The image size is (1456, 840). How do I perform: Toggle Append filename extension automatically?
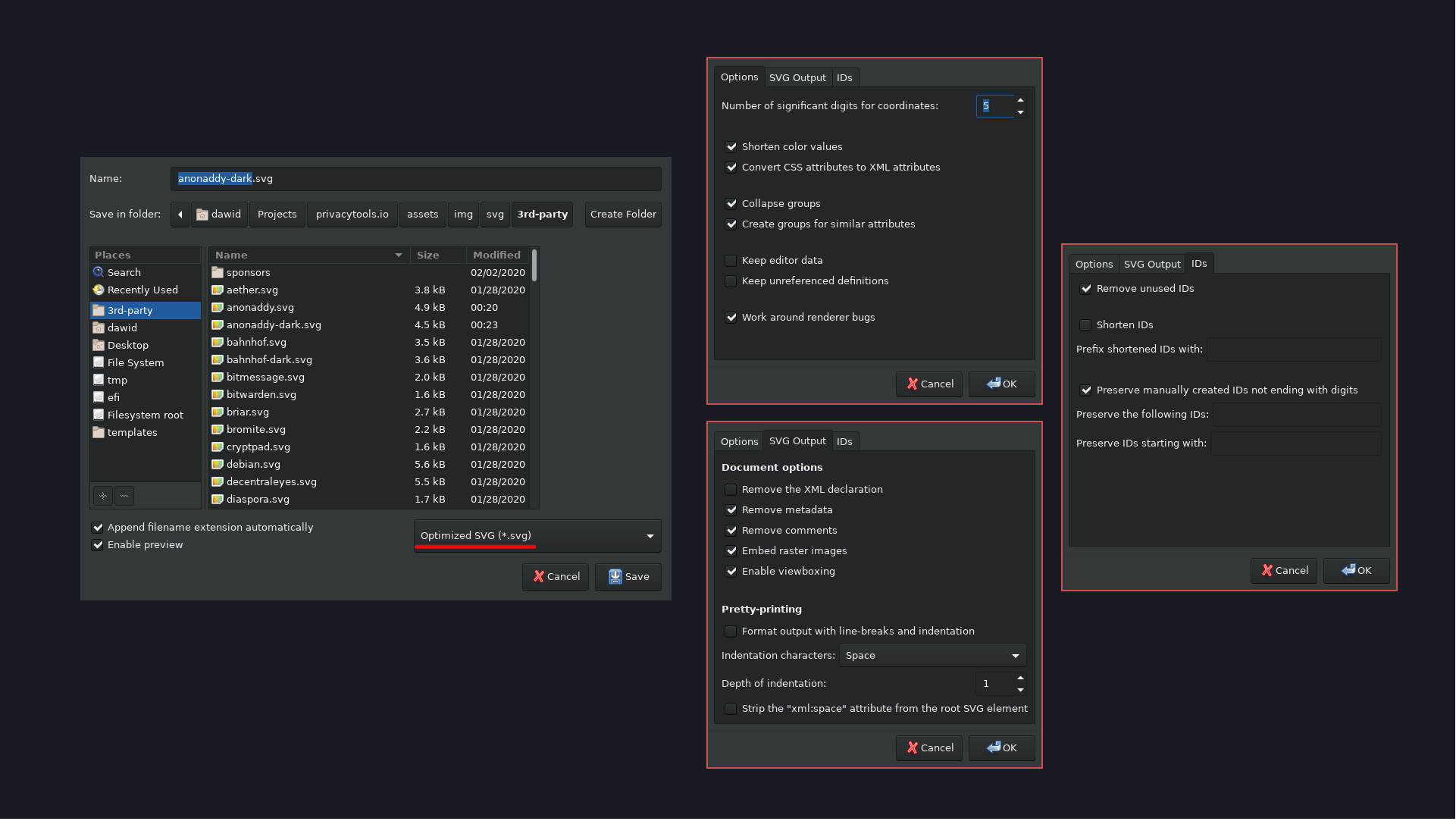[97, 528]
